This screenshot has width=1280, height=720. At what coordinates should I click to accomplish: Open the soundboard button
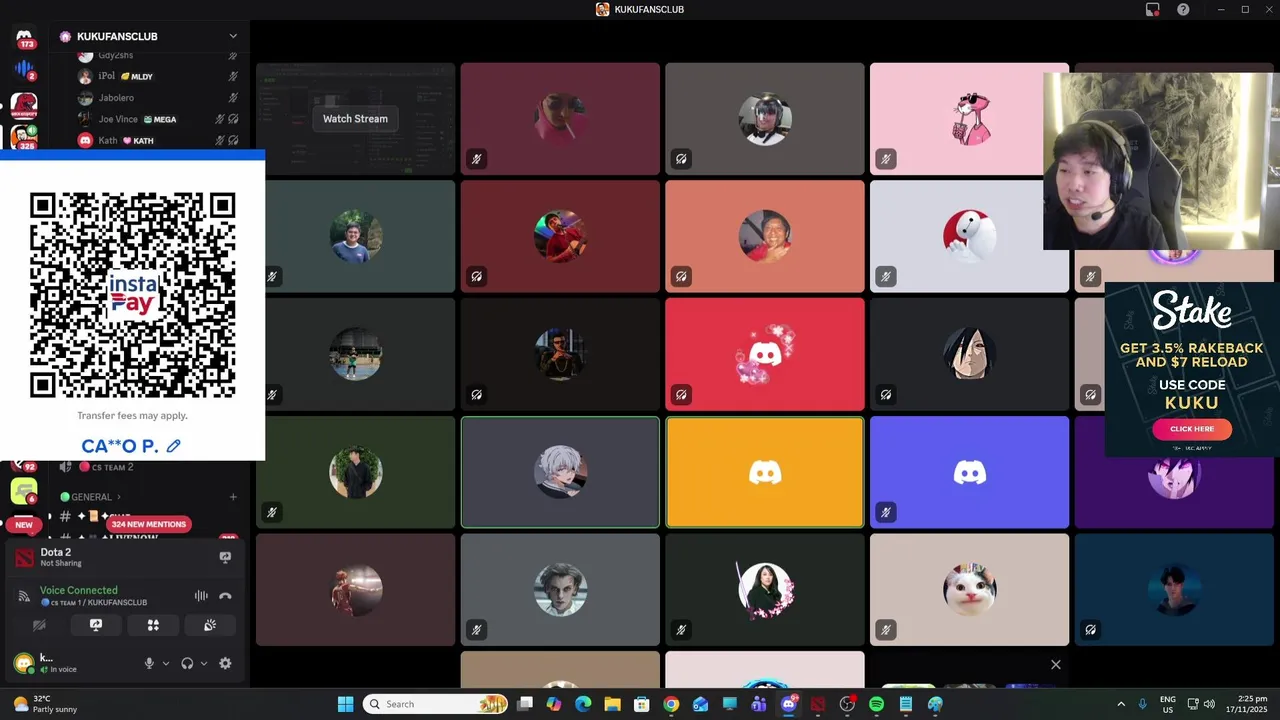click(x=210, y=625)
